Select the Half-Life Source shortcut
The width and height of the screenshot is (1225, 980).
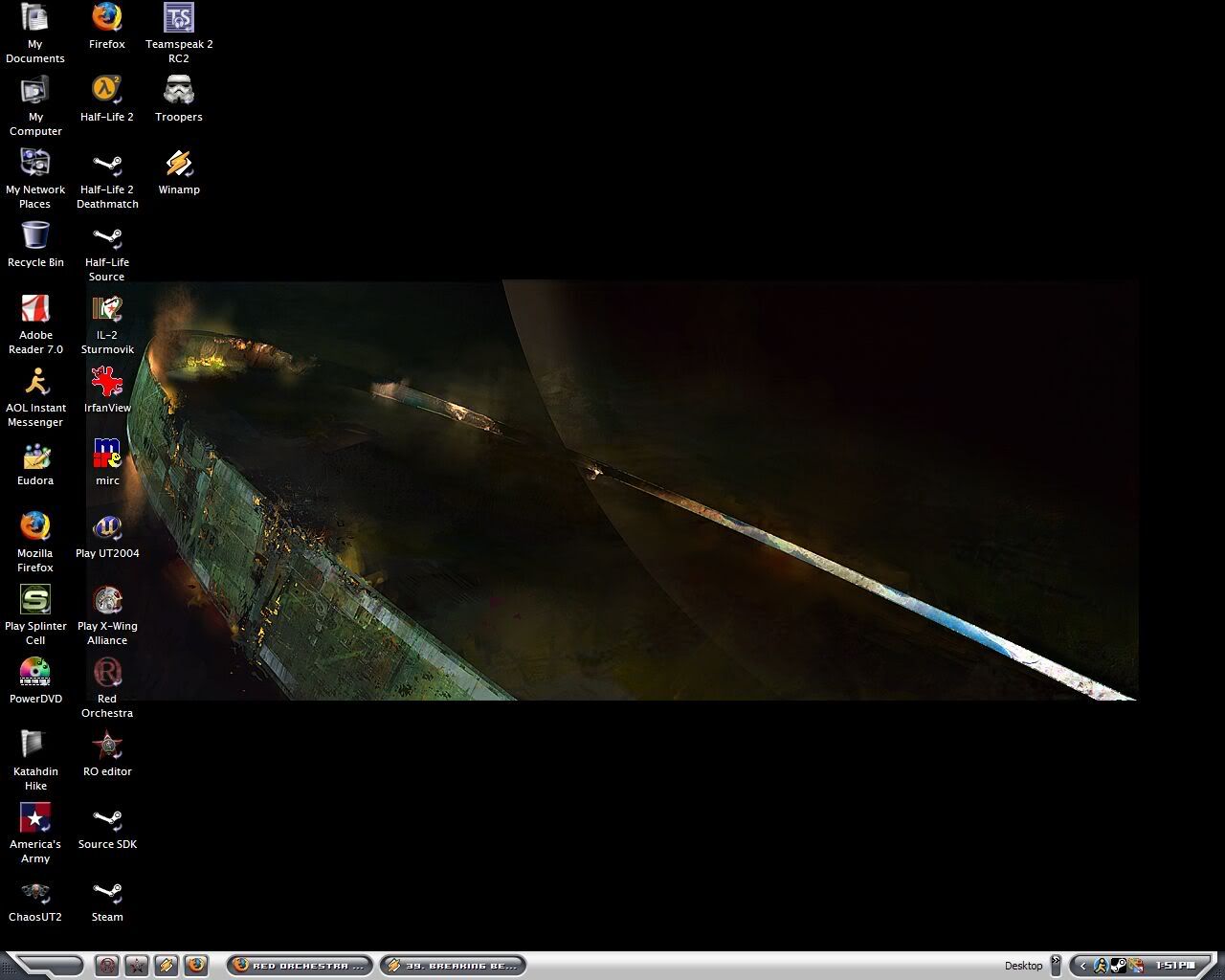point(107,252)
